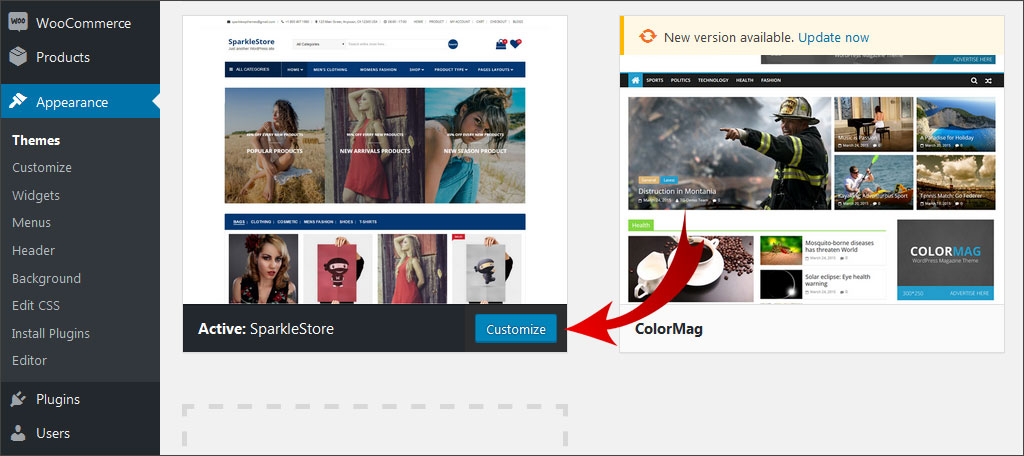Click the Appearance paintbrush icon

point(18,102)
